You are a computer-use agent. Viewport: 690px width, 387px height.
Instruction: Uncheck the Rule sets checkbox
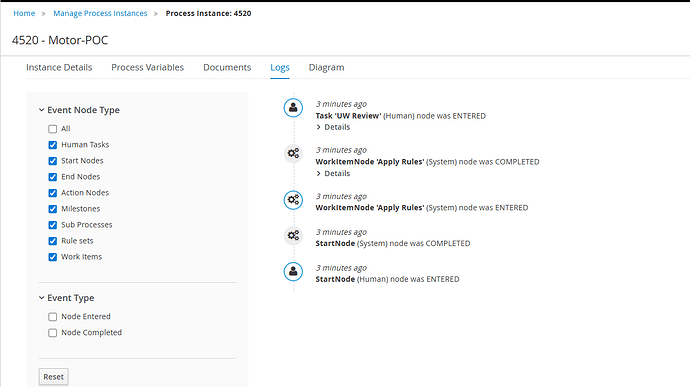click(x=53, y=241)
